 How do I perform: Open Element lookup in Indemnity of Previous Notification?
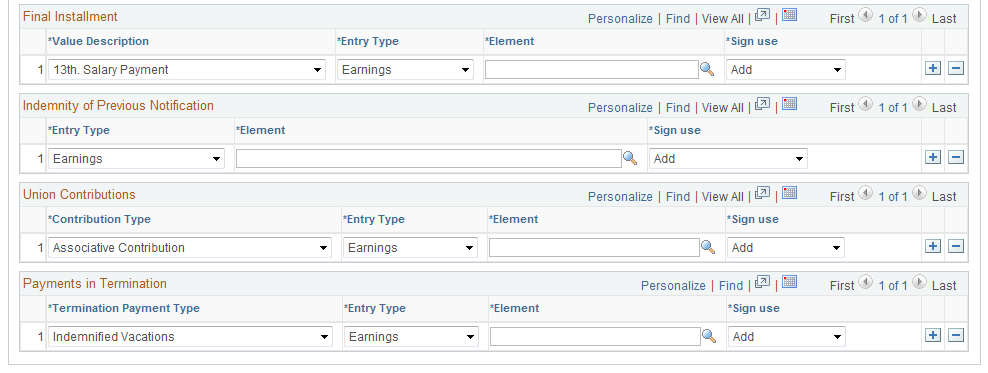click(629, 158)
